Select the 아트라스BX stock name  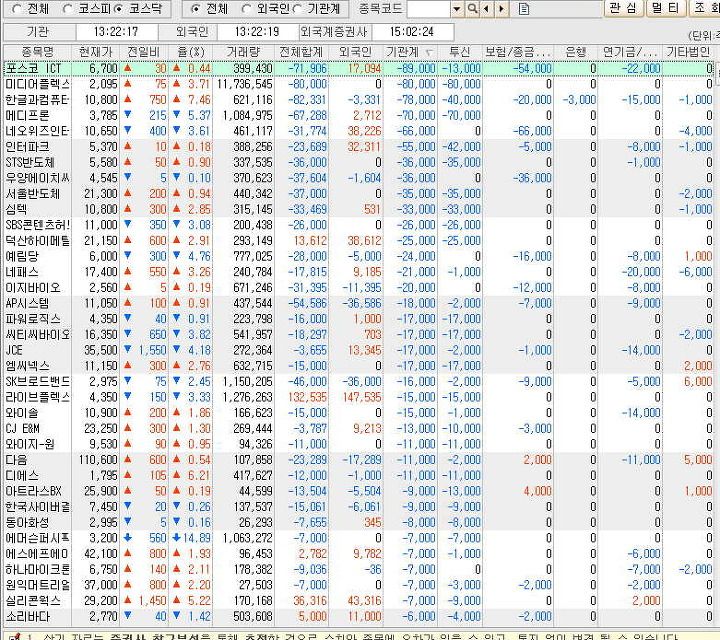click(x=33, y=491)
